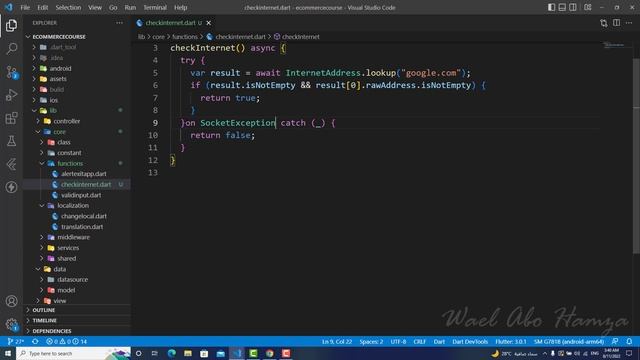The height and width of the screenshot is (360, 640).
Task: Open the Accounts icon in the activity bar
Action: tap(11, 301)
